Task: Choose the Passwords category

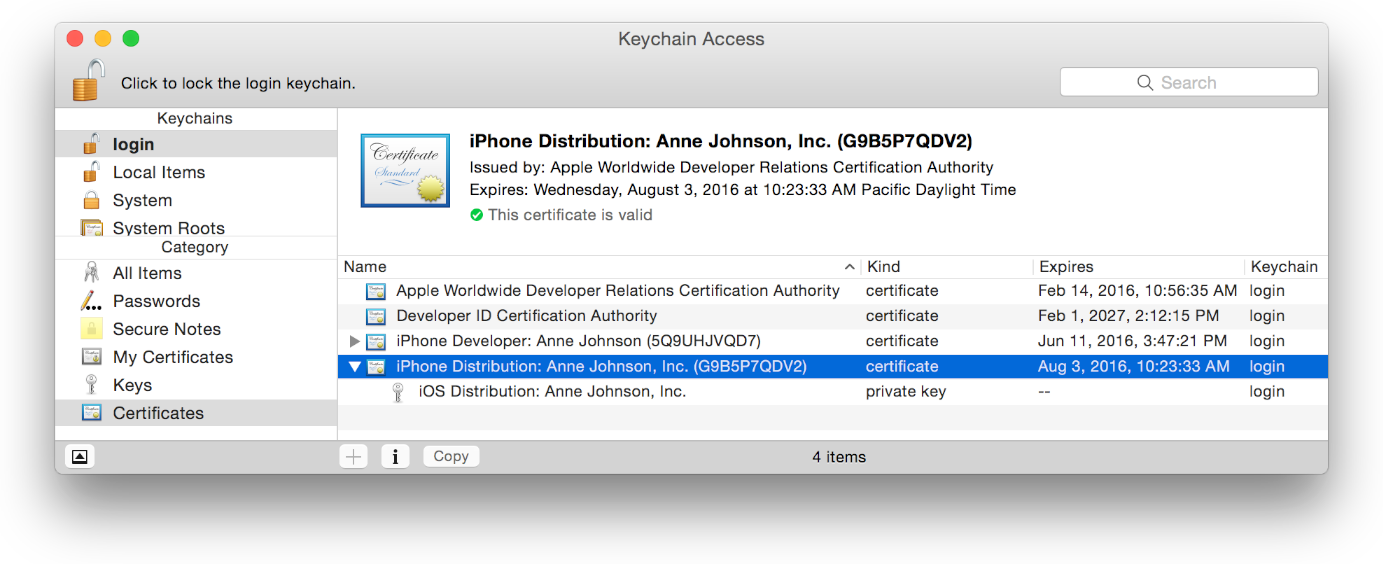Action: (x=196, y=301)
